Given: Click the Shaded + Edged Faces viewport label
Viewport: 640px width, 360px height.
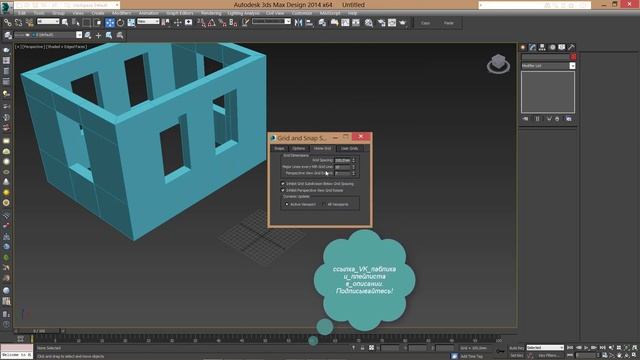Looking at the screenshot, I should (66, 47).
